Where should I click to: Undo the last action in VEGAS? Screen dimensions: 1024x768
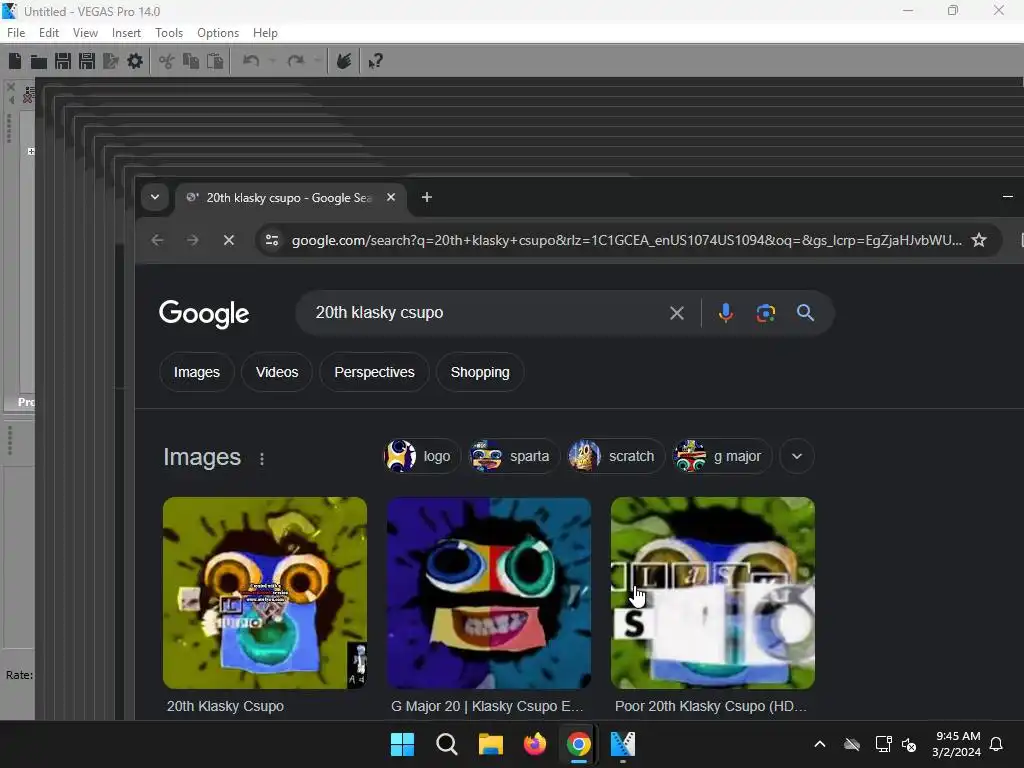pos(251,61)
